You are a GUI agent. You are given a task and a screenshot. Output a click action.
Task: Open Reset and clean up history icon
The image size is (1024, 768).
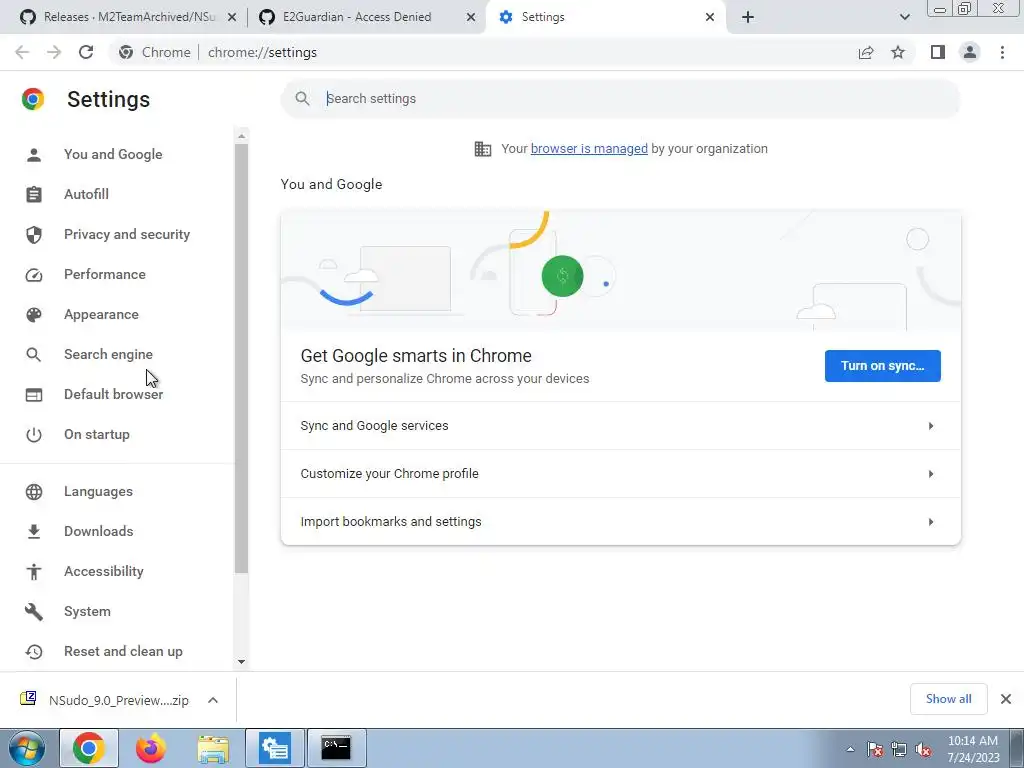tap(34, 652)
